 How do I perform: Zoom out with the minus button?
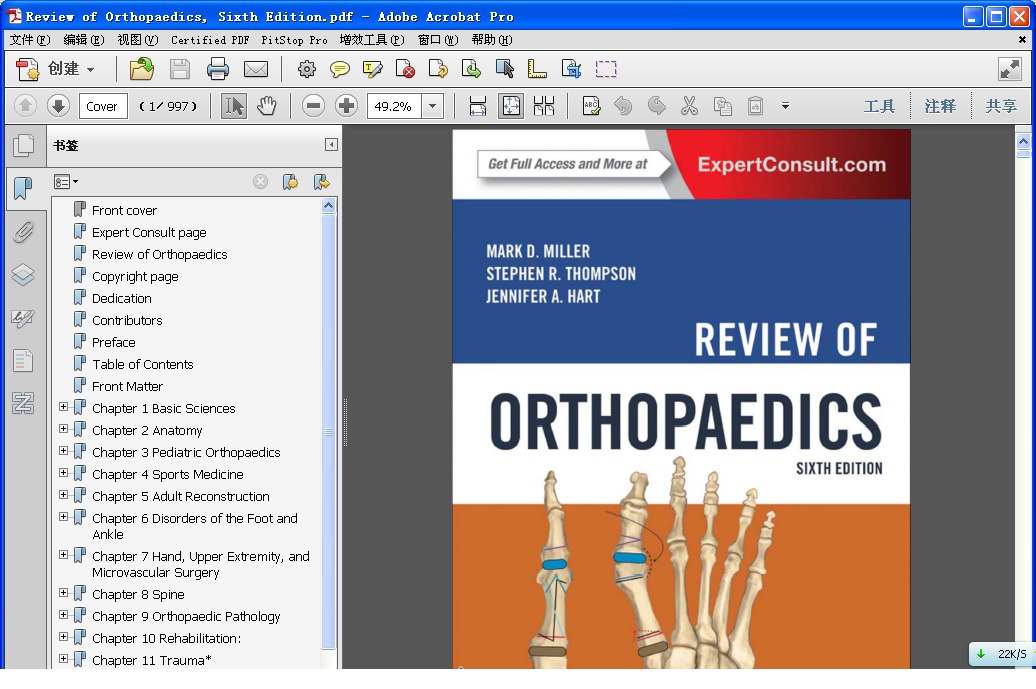(313, 106)
